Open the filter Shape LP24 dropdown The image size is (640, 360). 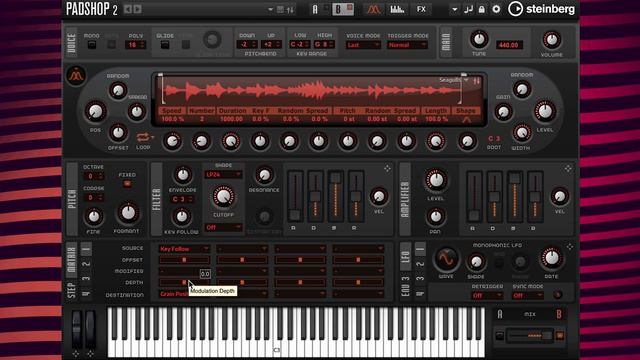(x=223, y=174)
